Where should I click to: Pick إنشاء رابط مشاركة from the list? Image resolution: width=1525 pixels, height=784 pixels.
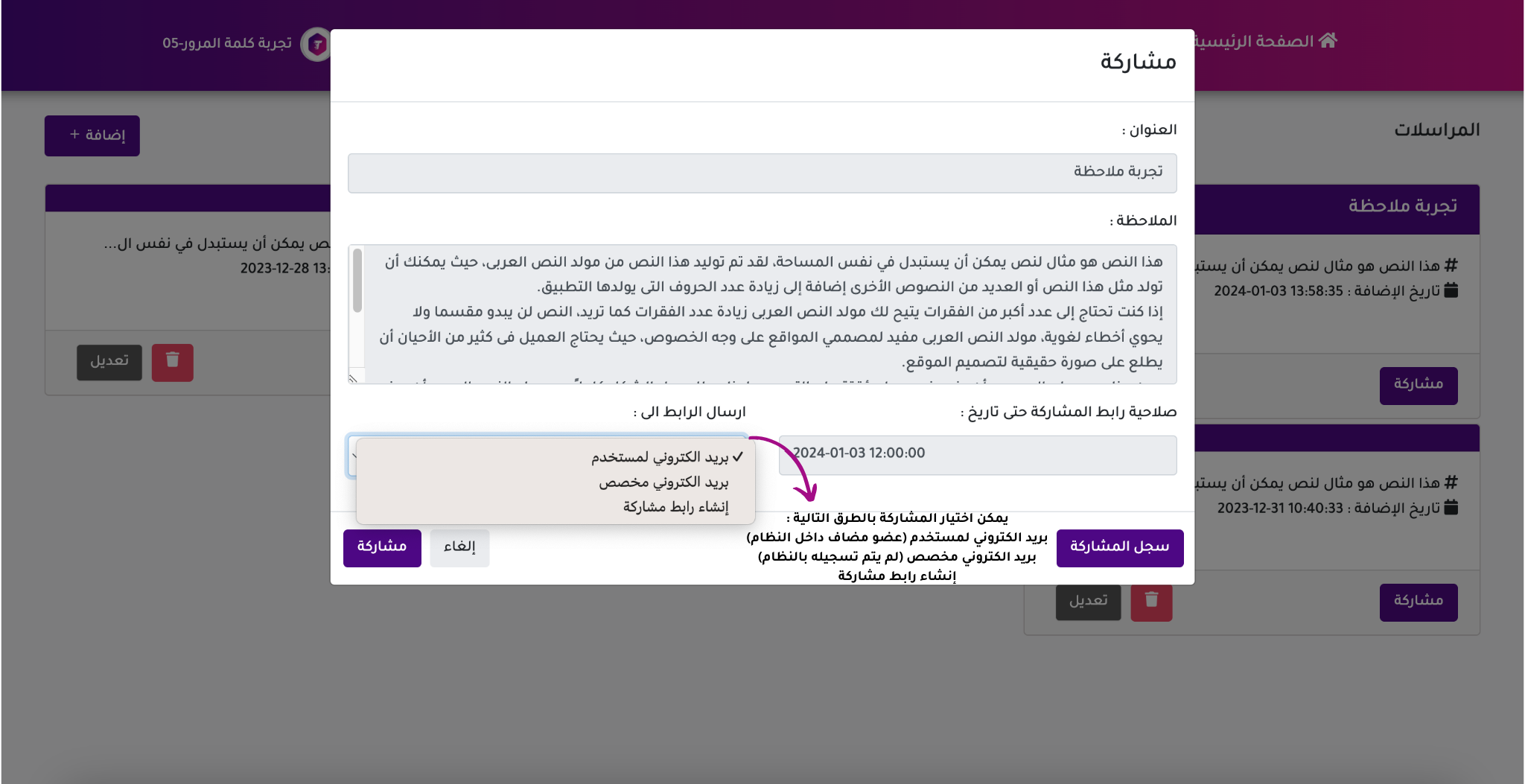675,507
